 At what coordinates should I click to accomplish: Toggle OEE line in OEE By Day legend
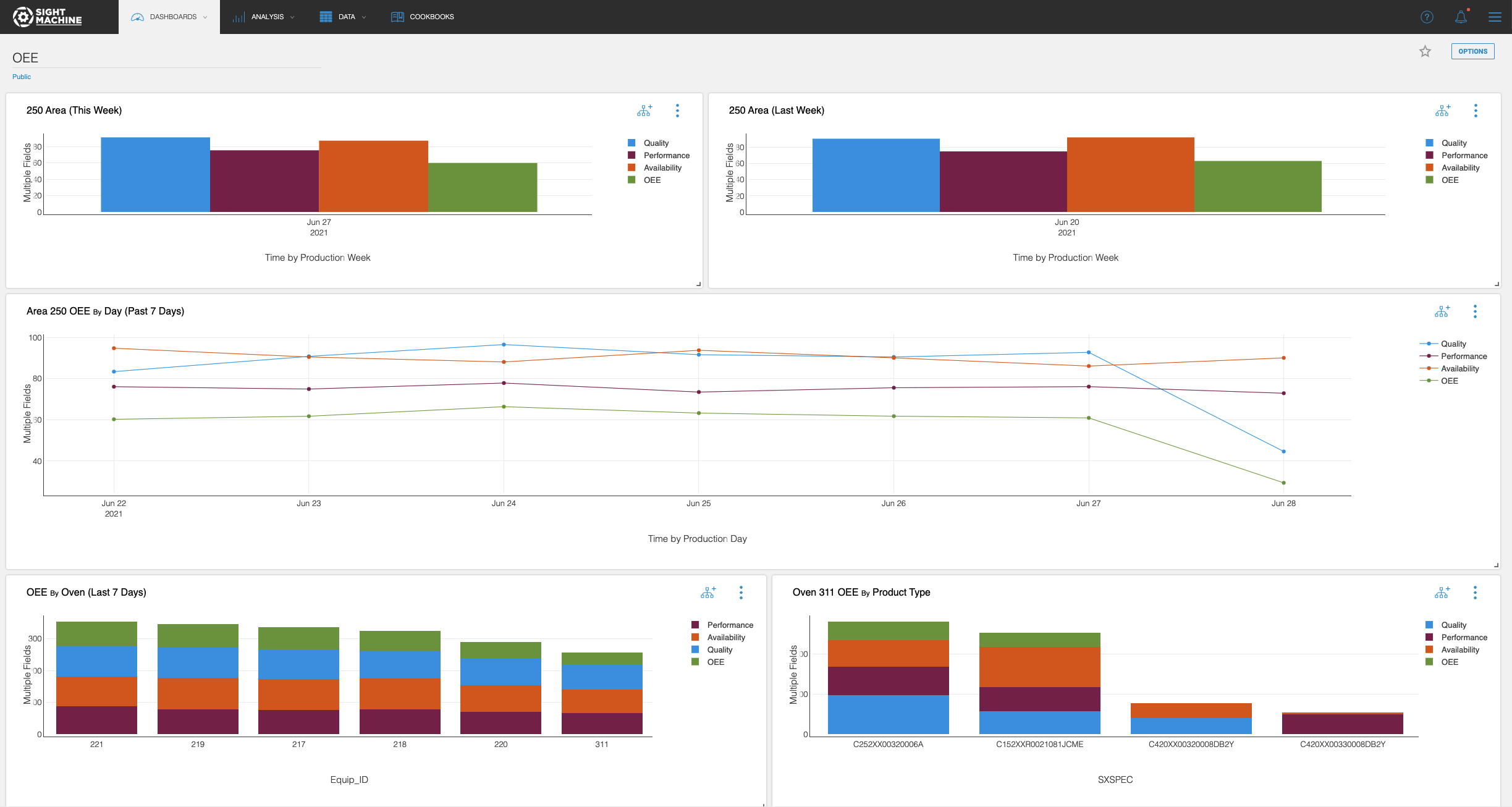[x=1439, y=381]
